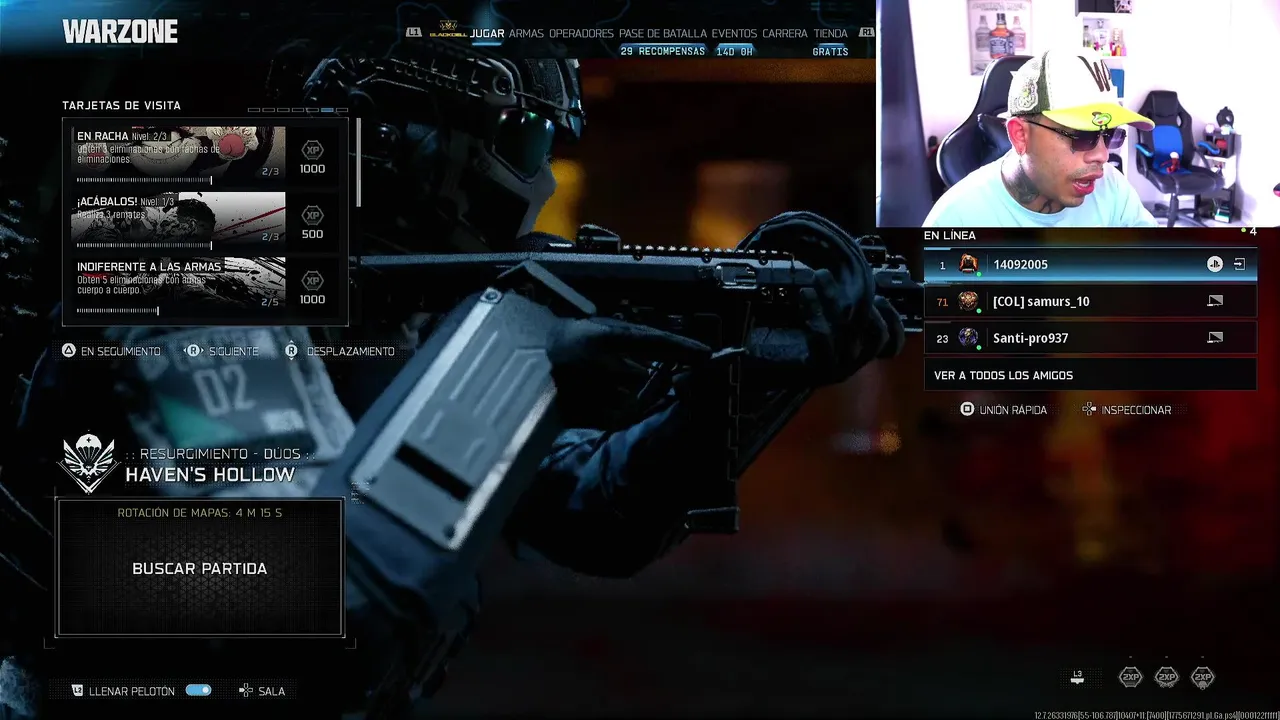This screenshot has height=720, width=1280.
Task: Switch to the ARMAS tab
Action: 526,33
